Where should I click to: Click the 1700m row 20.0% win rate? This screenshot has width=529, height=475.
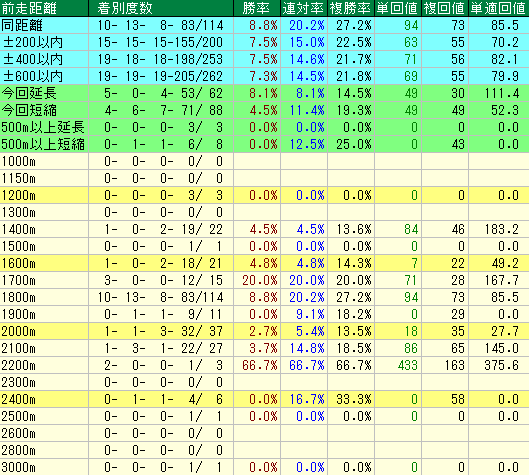(x=259, y=280)
